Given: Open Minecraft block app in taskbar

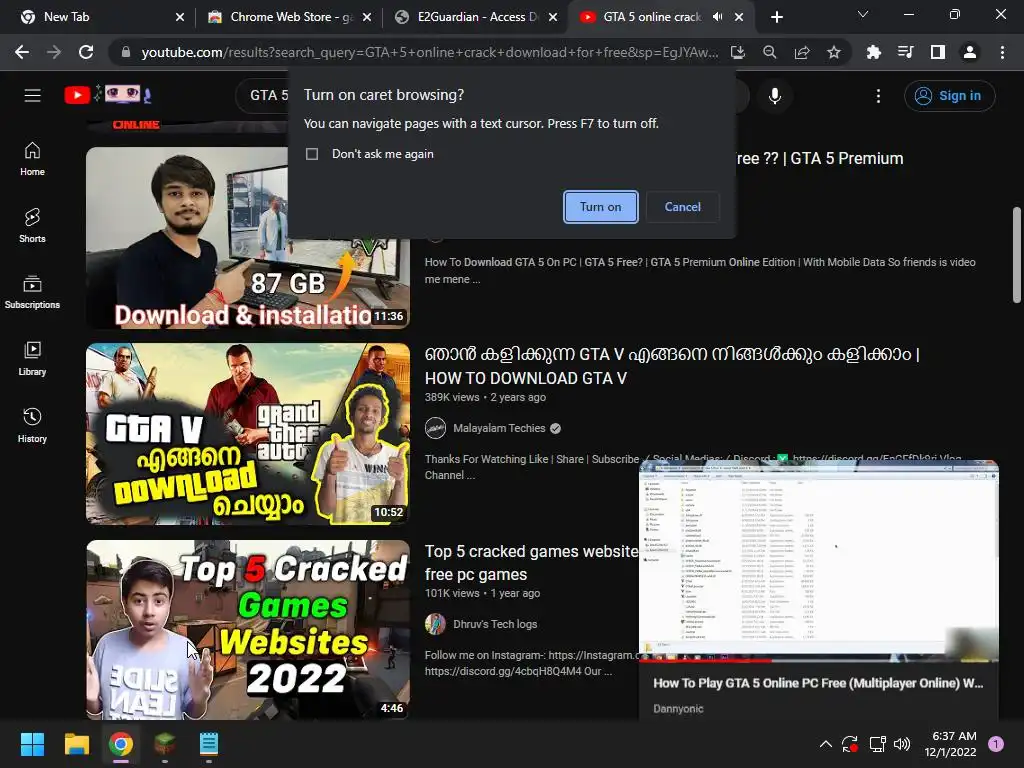Looking at the screenshot, I should click(x=165, y=744).
